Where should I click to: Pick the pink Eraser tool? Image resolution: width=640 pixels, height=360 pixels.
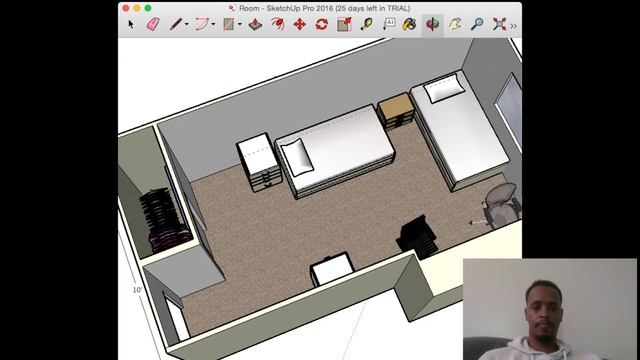tap(153, 24)
